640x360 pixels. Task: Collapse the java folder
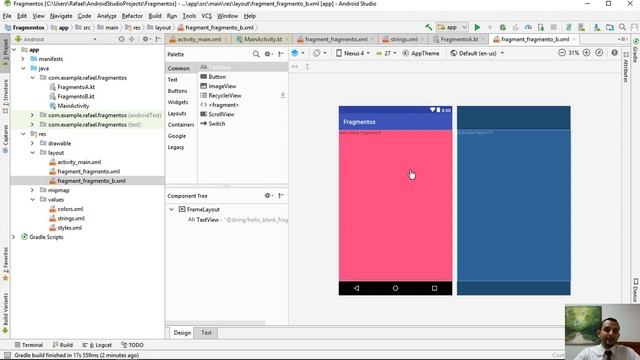click(23, 68)
